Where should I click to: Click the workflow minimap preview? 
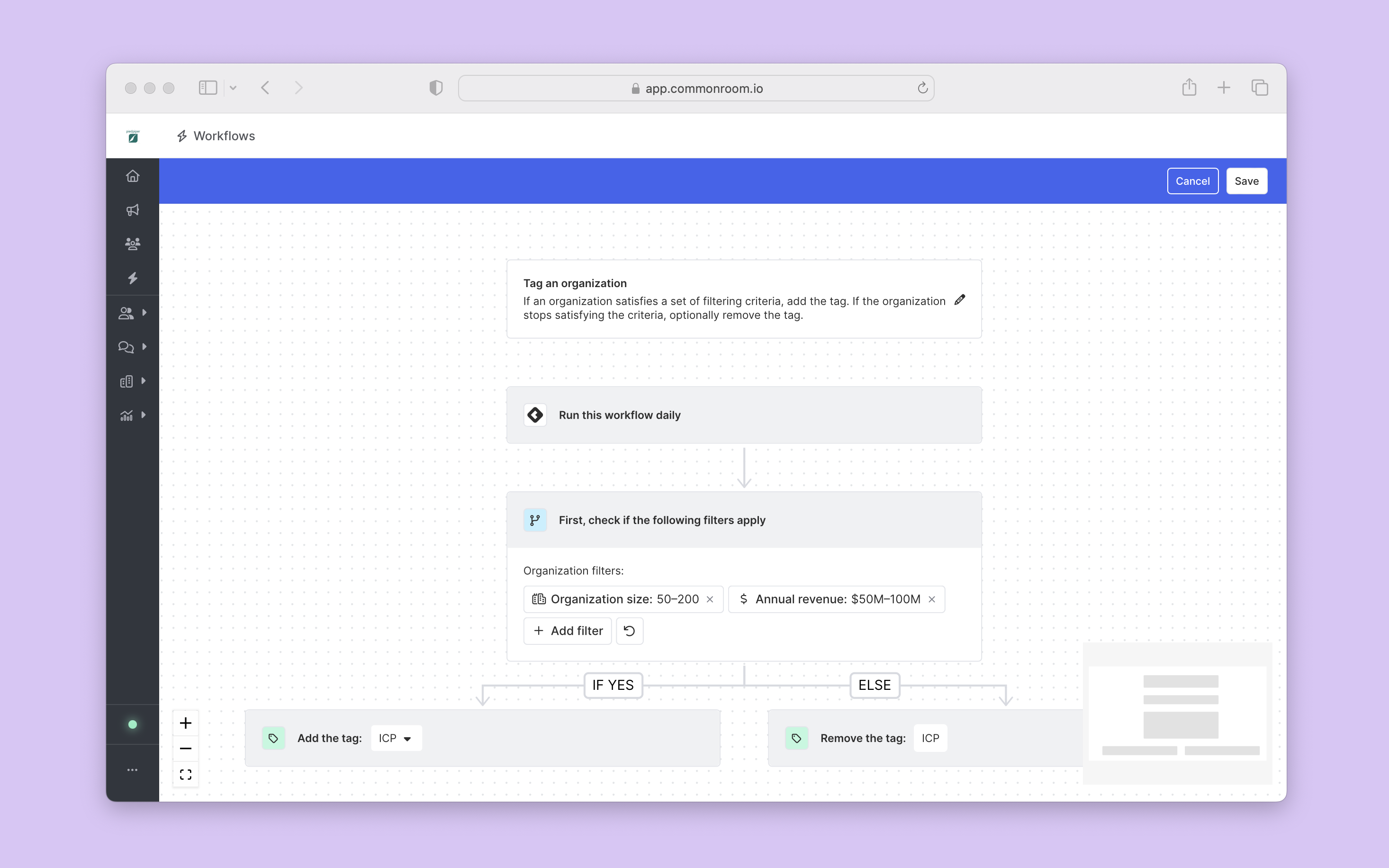point(1177,714)
